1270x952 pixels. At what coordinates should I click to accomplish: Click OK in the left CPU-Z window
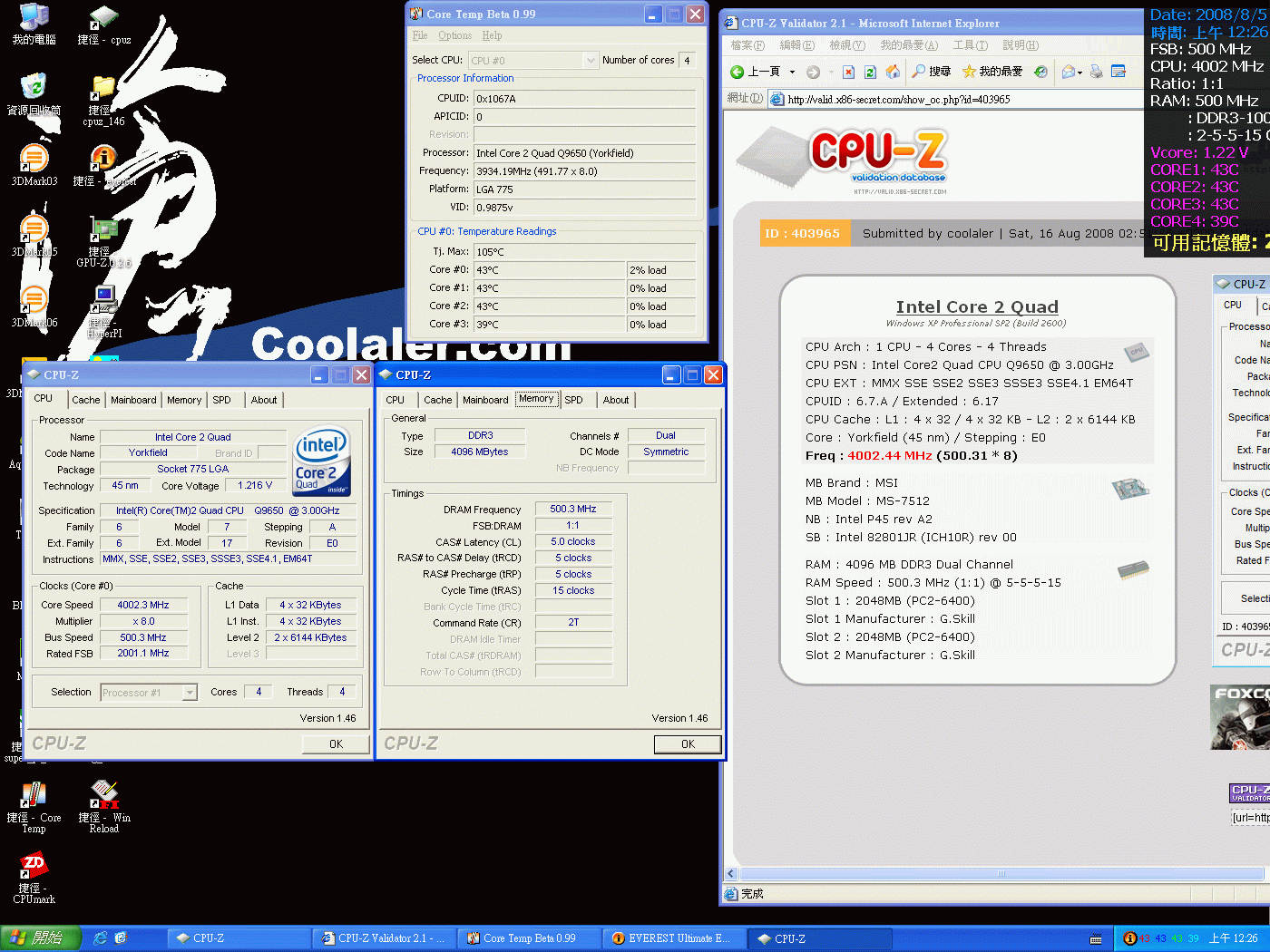[336, 744]
